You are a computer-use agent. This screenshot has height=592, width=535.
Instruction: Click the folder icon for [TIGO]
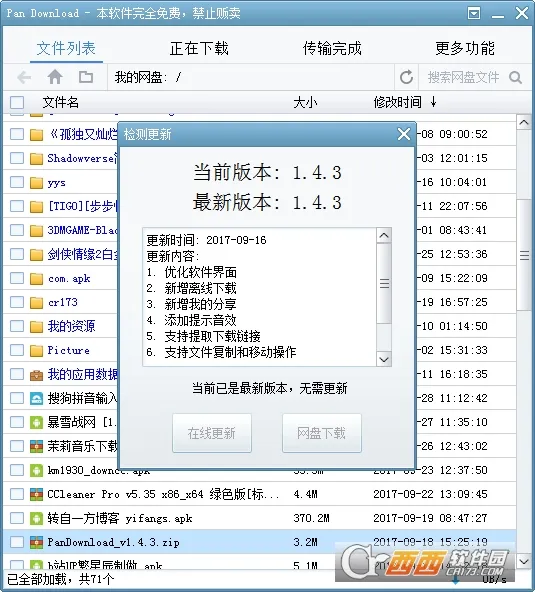[36, 207]
